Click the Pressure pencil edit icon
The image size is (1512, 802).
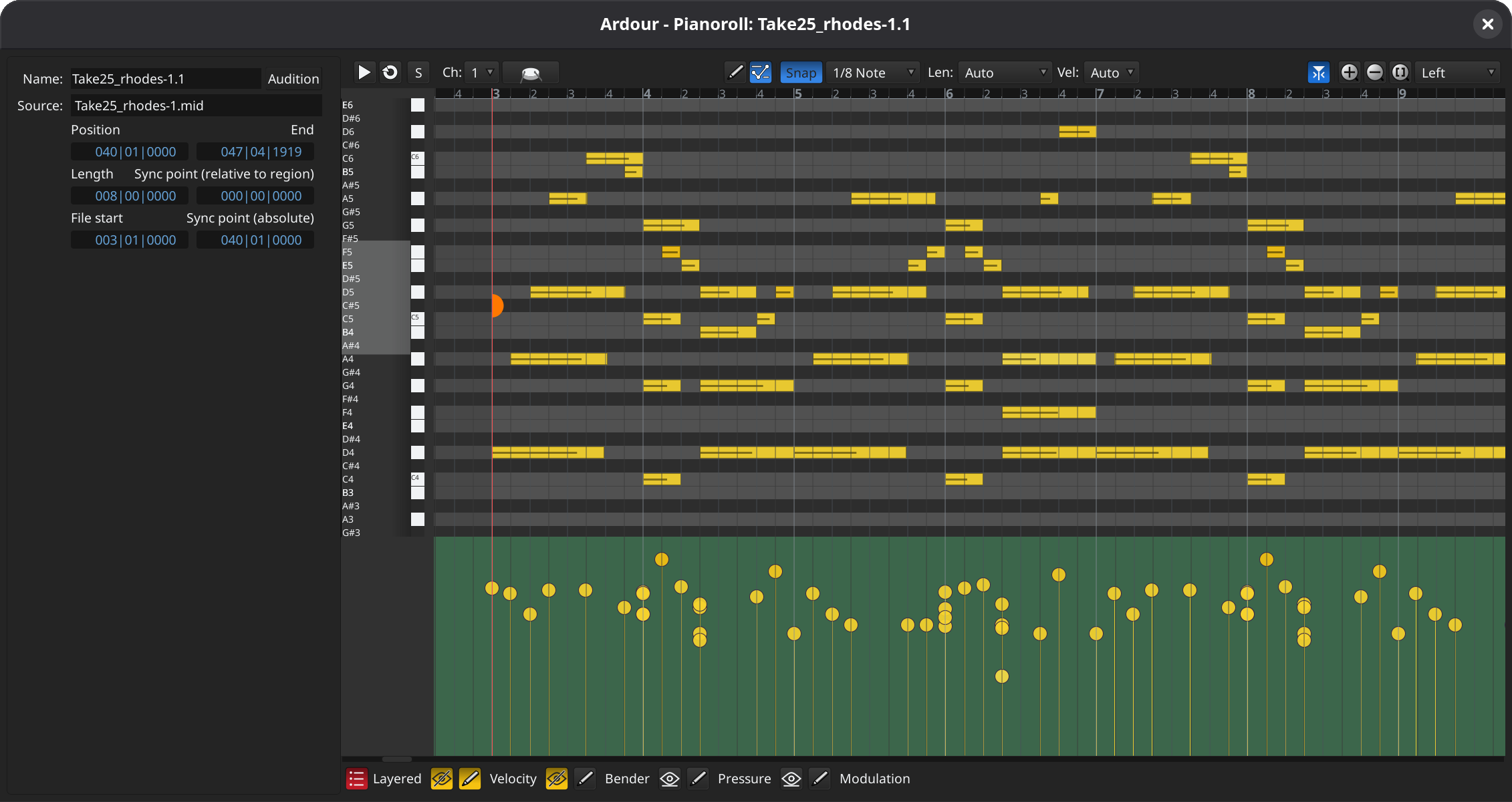[x=699, y=779]
